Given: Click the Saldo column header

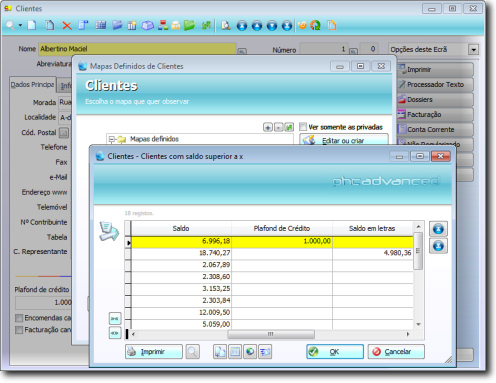Looking at the screenshot, I should pyautogui.click(x=181, y=229).
